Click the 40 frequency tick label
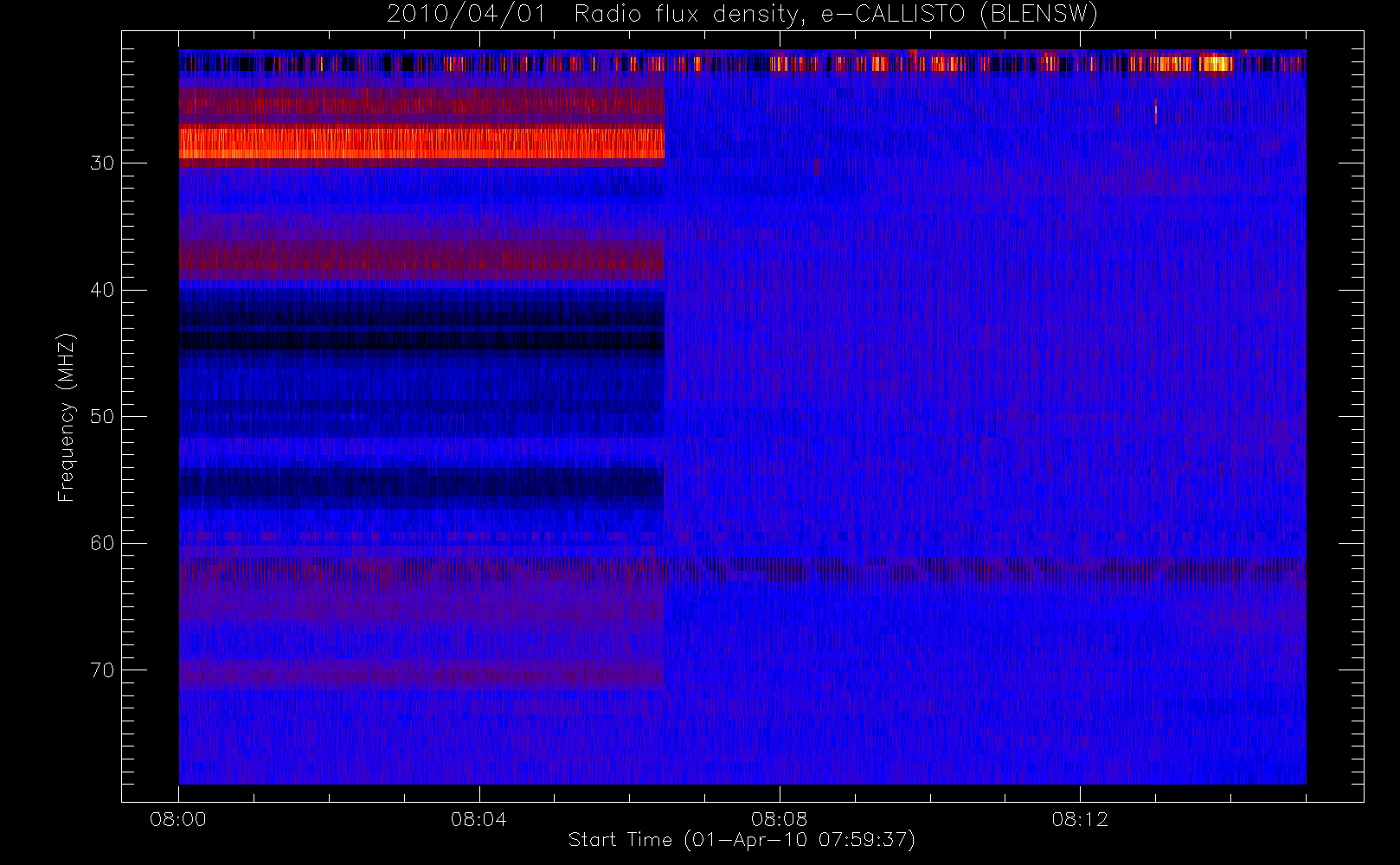The width and height of the screenshot is (1400, 865). point(102,290)
